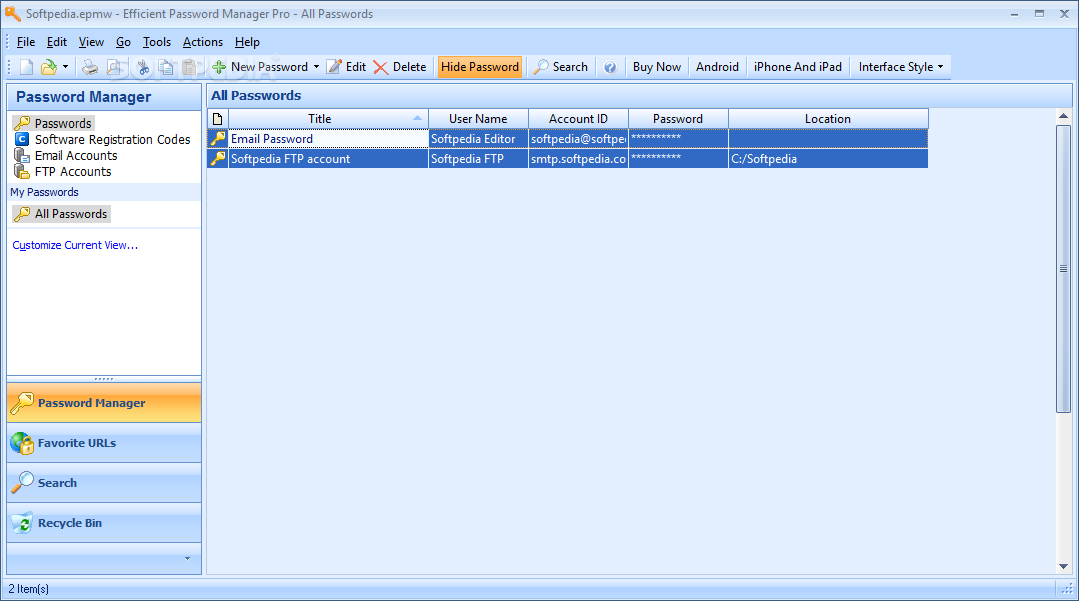Open the New Password dropdown arrow
This screenshot has width=1079, height=601.
click(x=317, y=67)
